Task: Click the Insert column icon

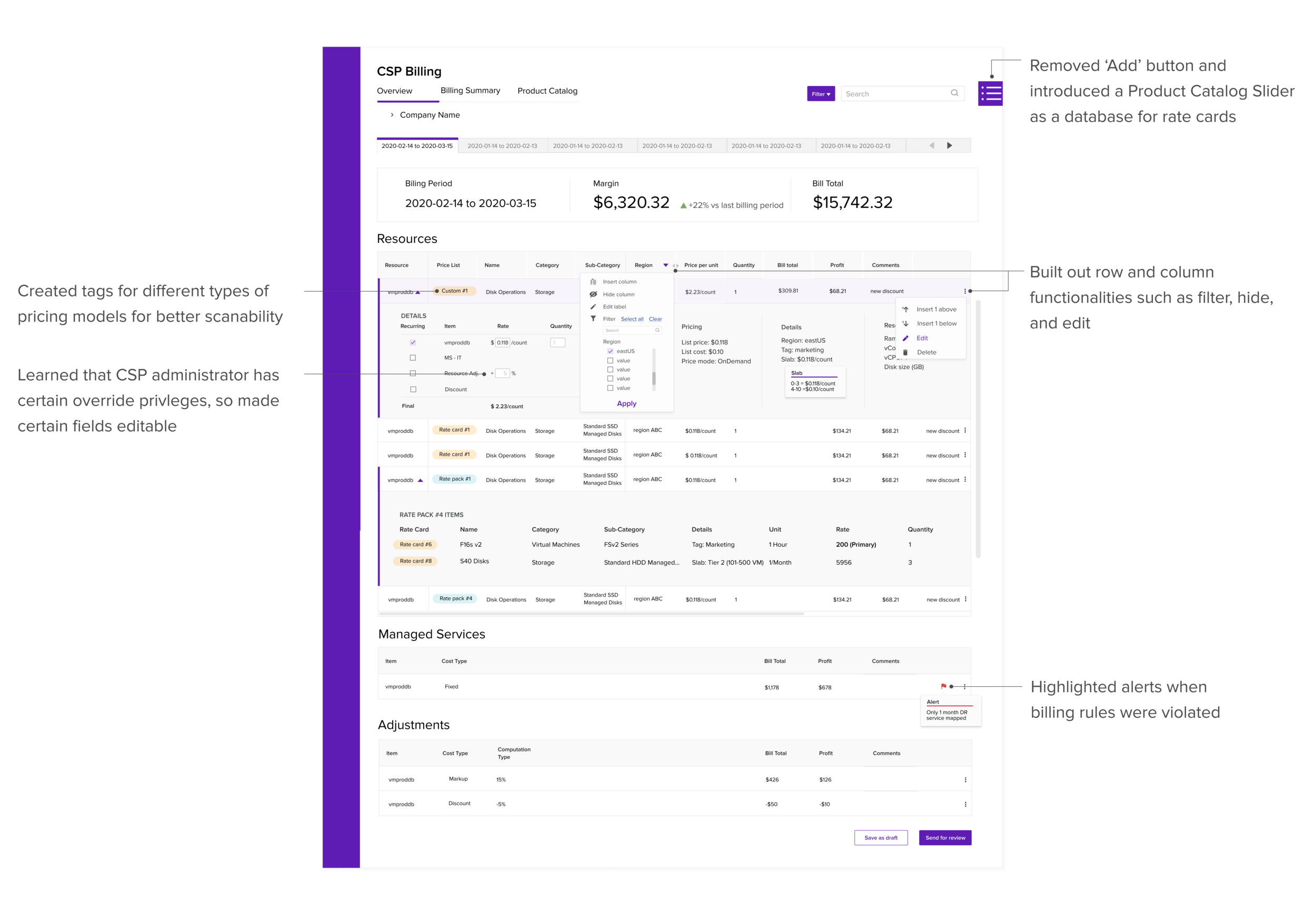Action: tap(593, 281)
